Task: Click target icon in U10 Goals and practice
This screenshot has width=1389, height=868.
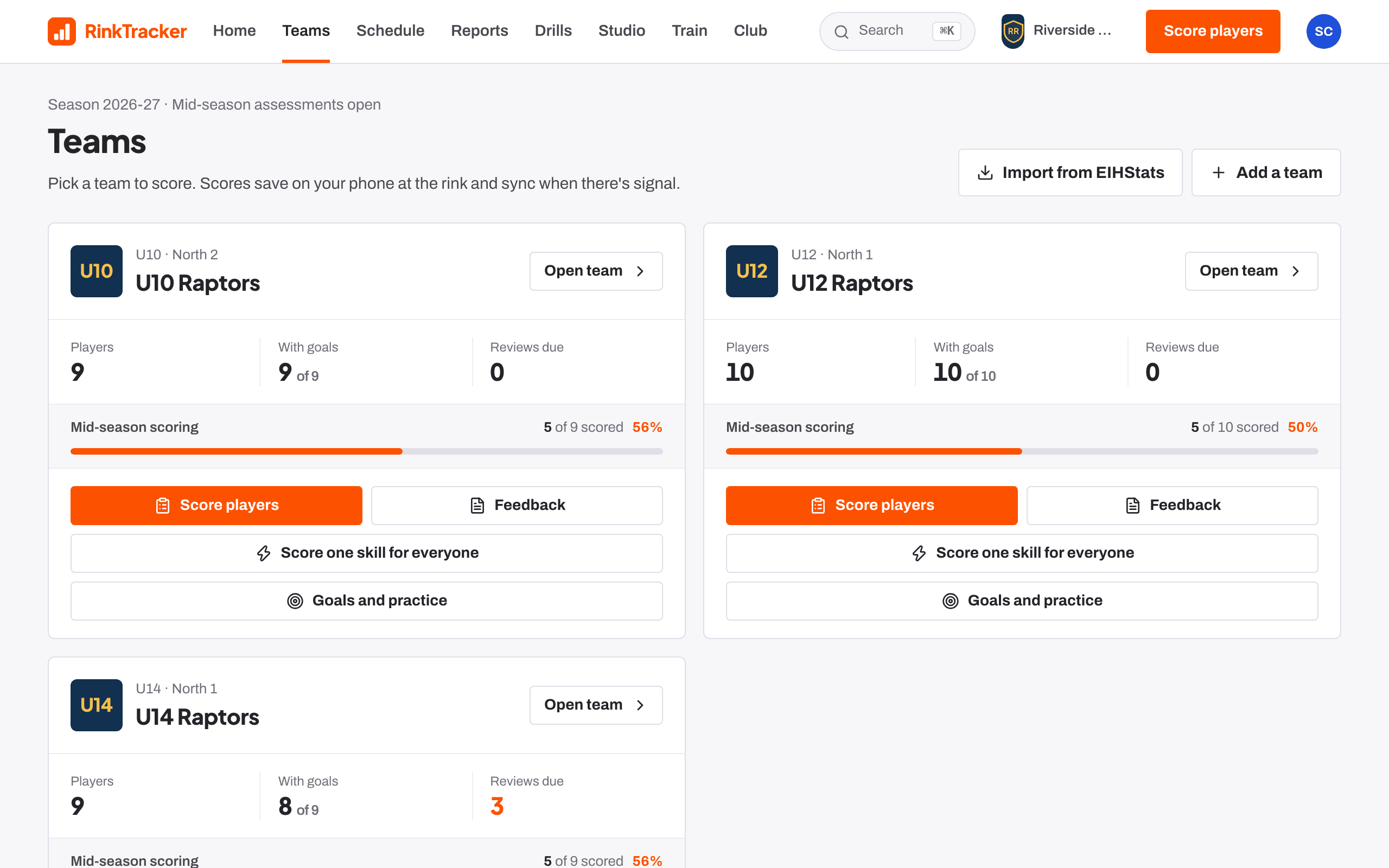Action: click(295, 601)
